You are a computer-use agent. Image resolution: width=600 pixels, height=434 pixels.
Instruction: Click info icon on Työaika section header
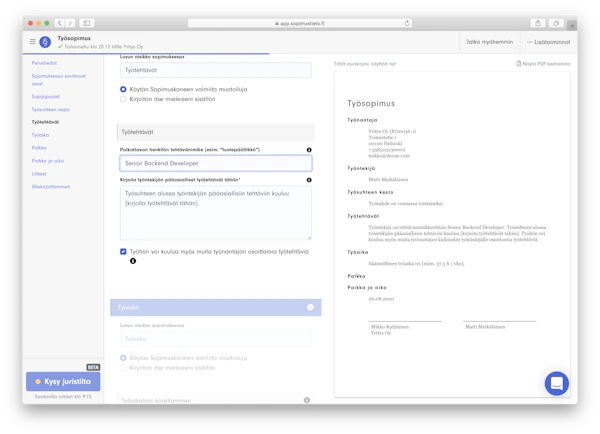(x=310, y=307)
